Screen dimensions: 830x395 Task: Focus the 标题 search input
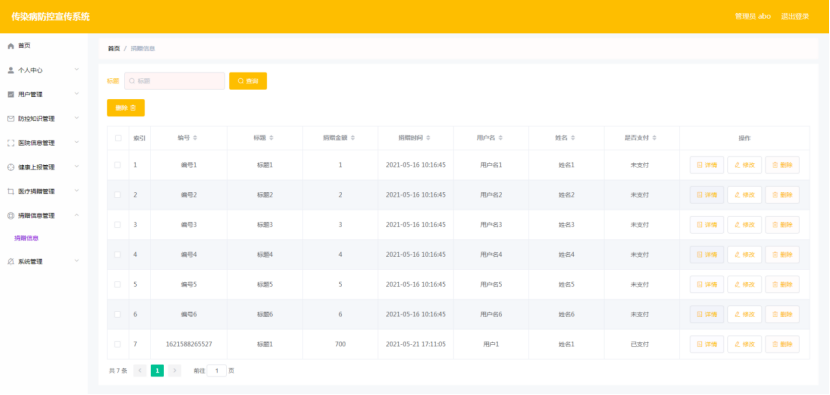175,81
